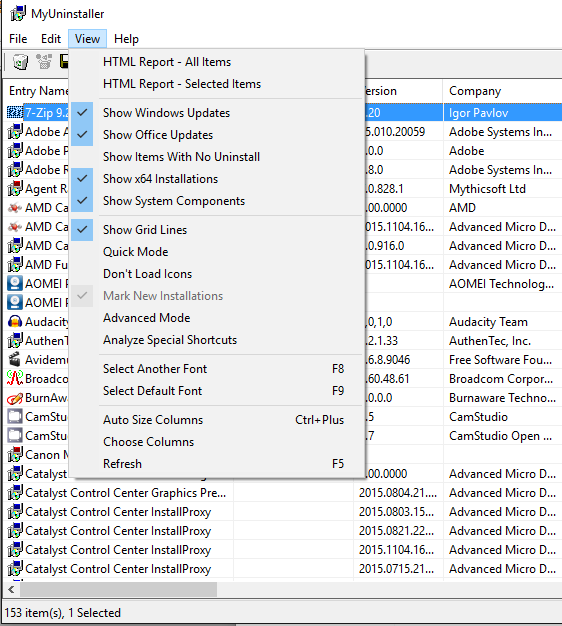This screenshot has height=626, width=562.
Task: Click the AuthenTec entry icon
Action: [x=15, y=341]
